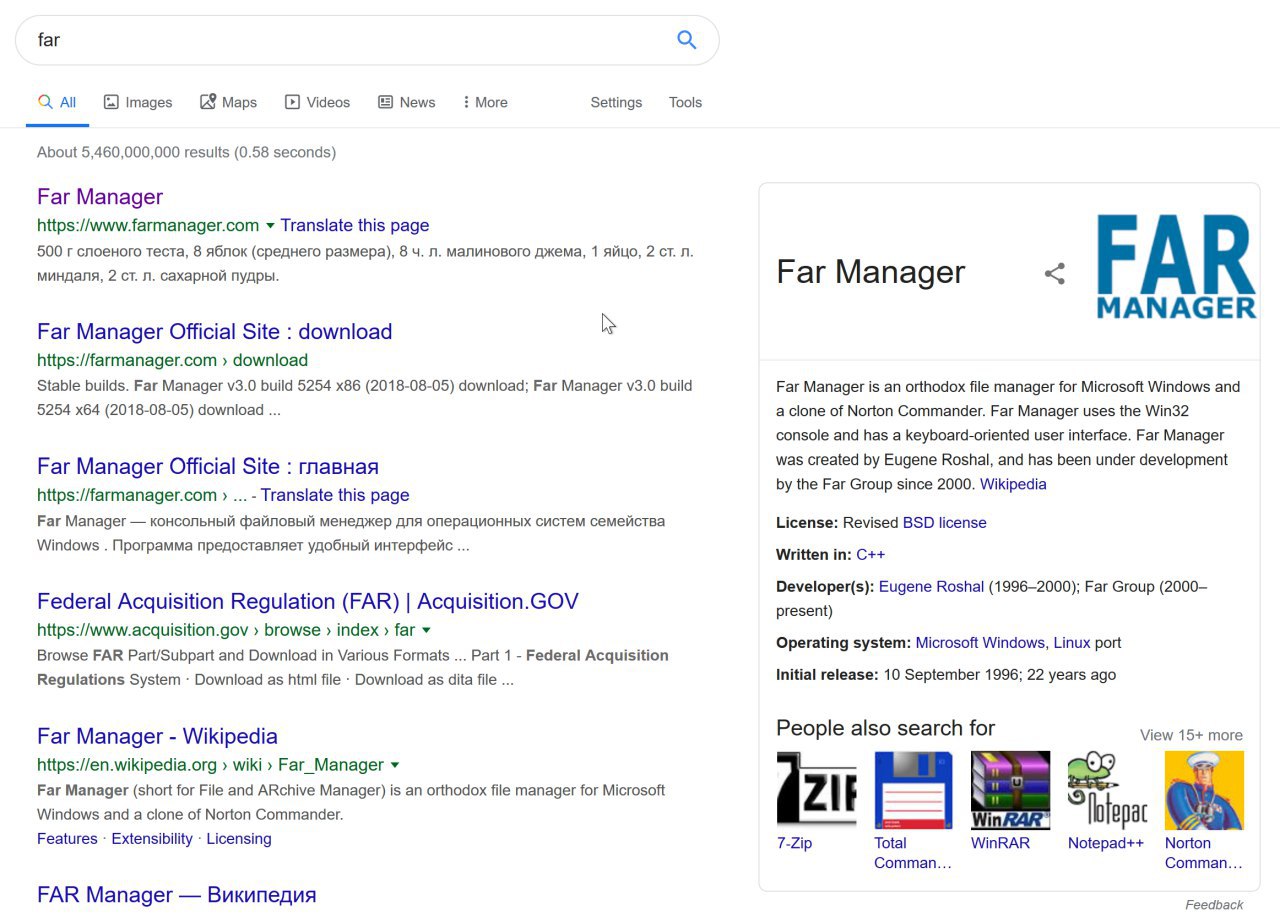1280x916 pixels.
Task: Switch to the Maps tab
Action: tap(228, 102)
